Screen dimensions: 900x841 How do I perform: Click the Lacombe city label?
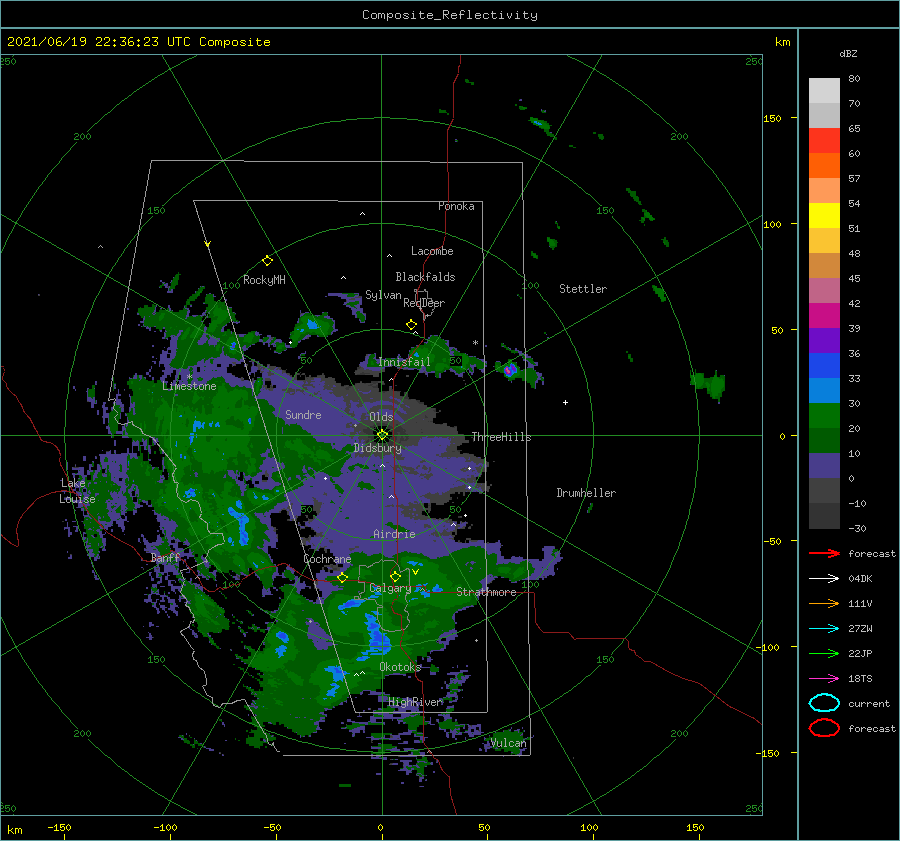(x=432, y=251)
